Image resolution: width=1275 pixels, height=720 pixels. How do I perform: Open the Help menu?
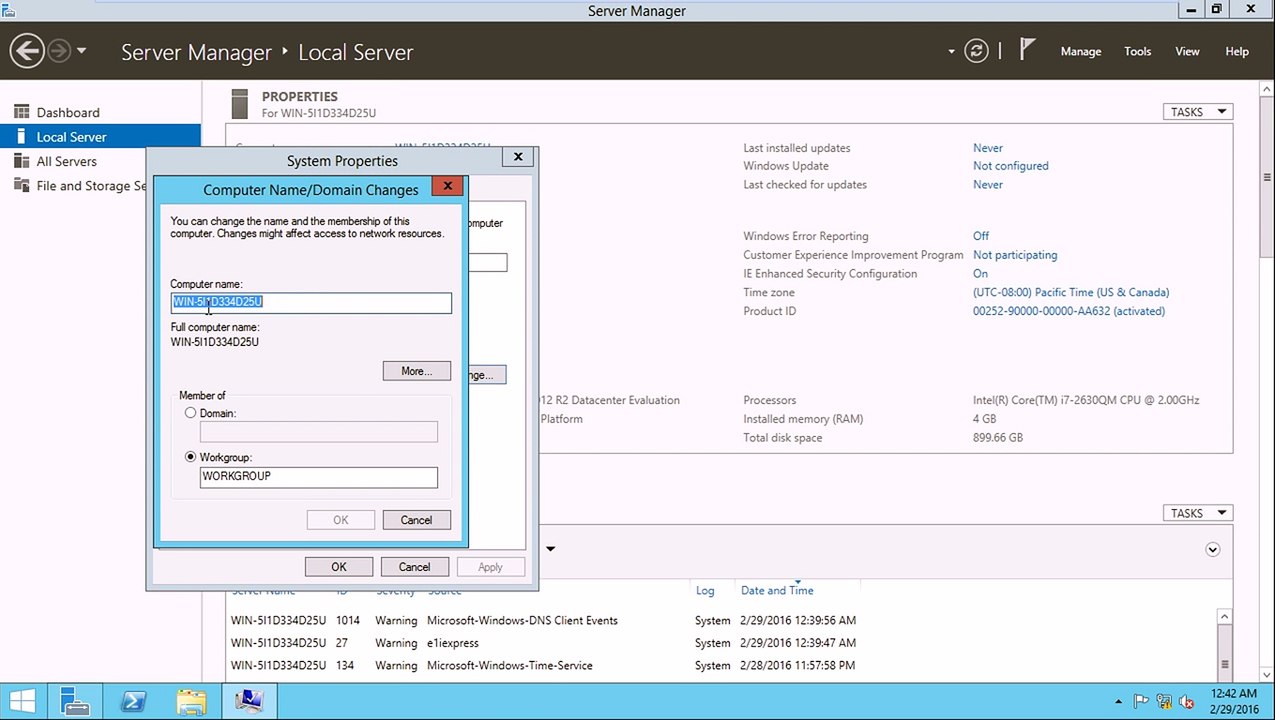pos(1237,51)
